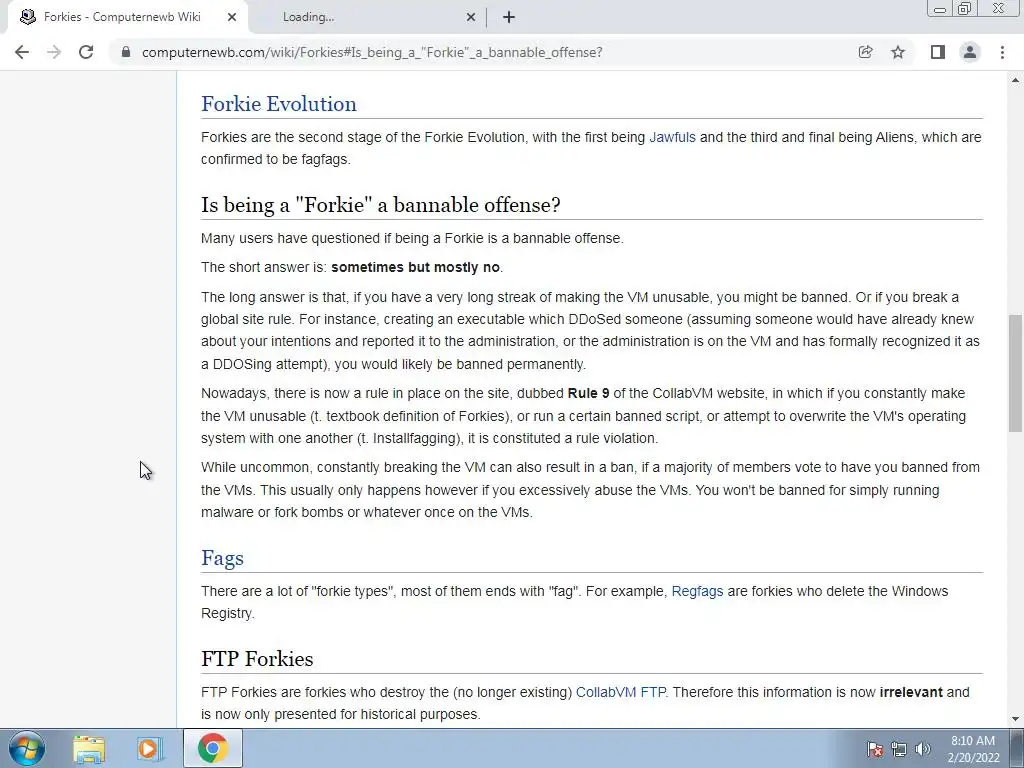View site info via the padlock icon
This screenshot has height=768, width=1024.
[x=126, y=52]
